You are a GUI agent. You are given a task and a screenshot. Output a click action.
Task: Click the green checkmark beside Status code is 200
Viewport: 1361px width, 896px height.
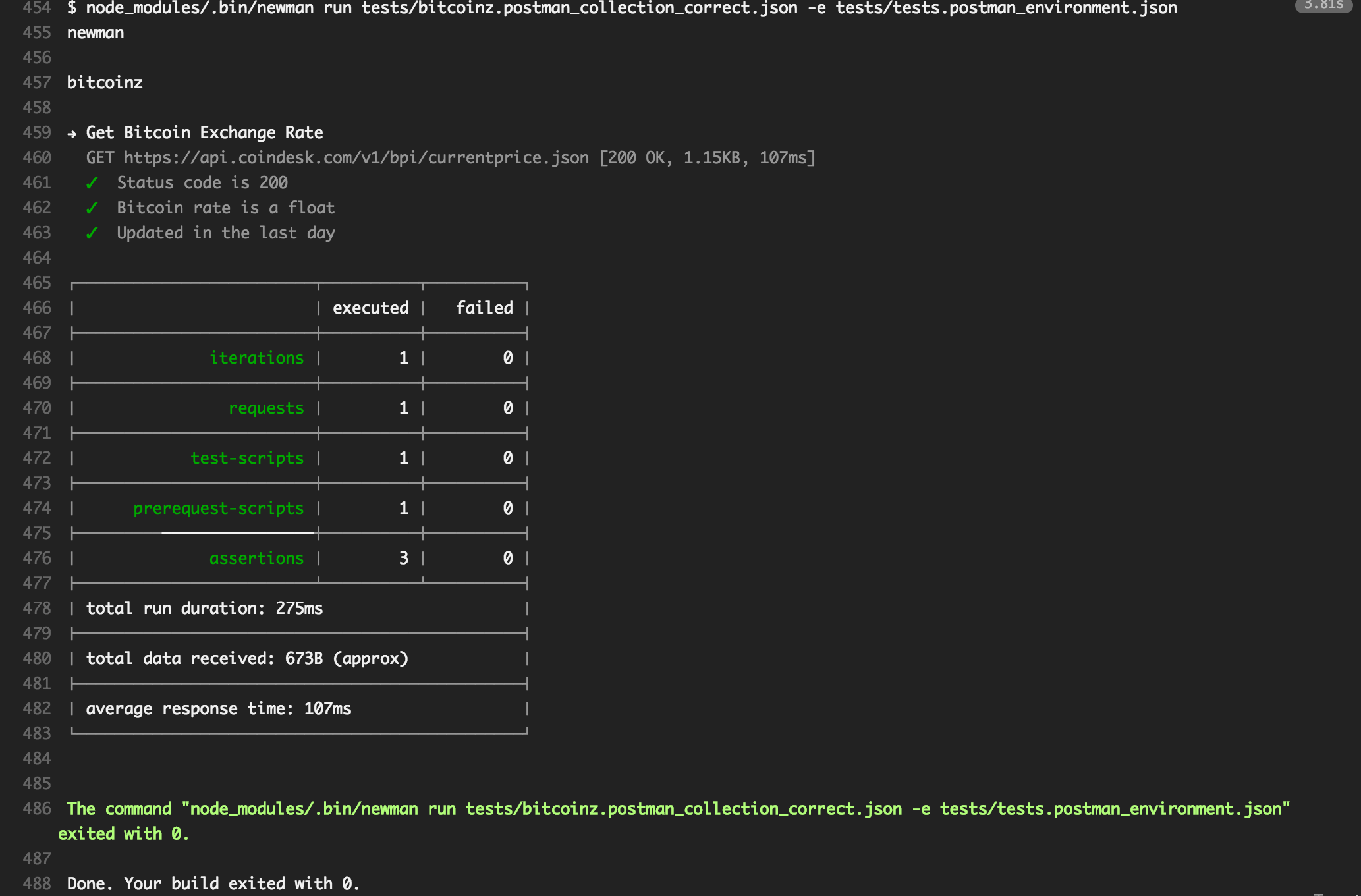pos(92,182)
